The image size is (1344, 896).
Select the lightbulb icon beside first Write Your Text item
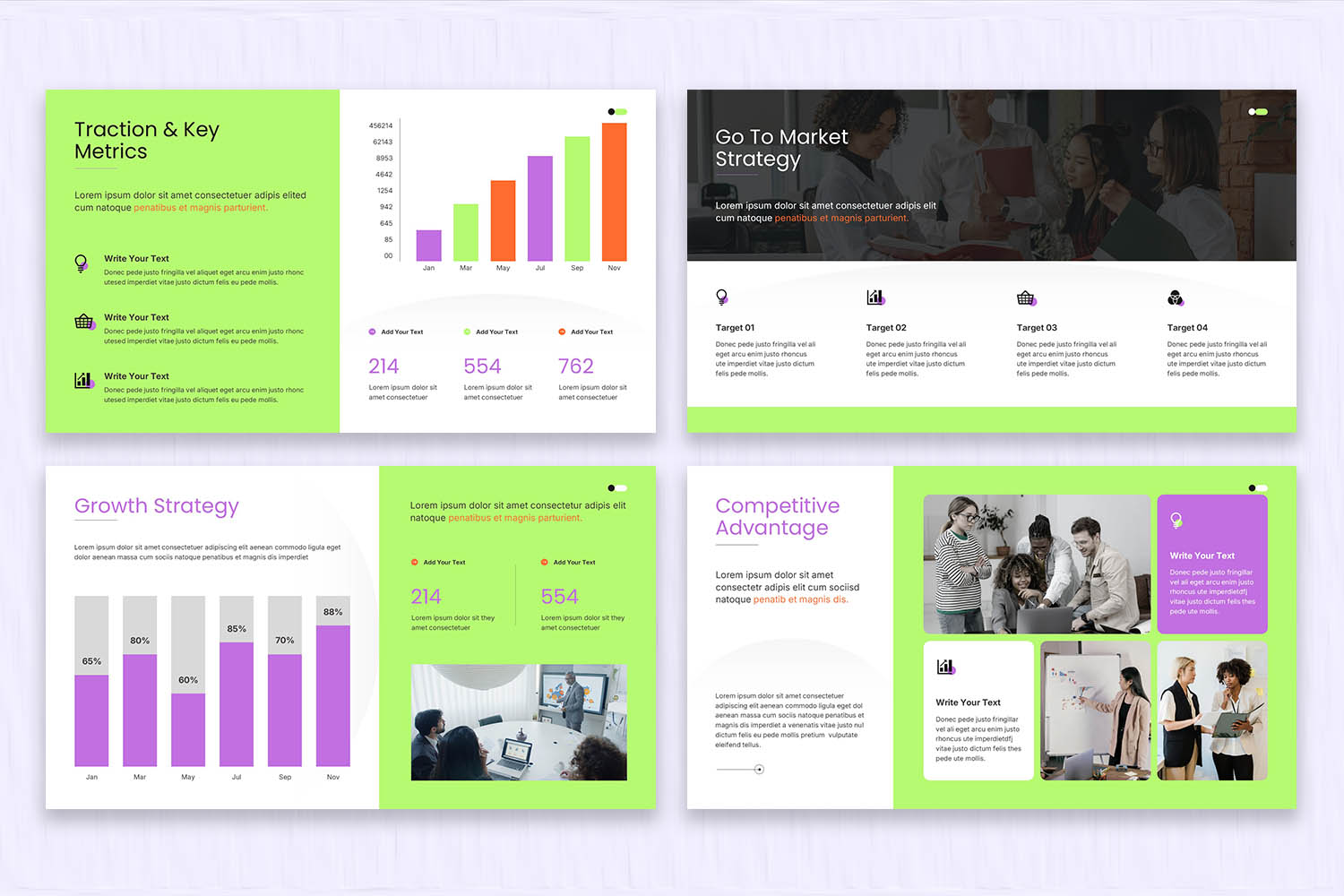point(82,263)
